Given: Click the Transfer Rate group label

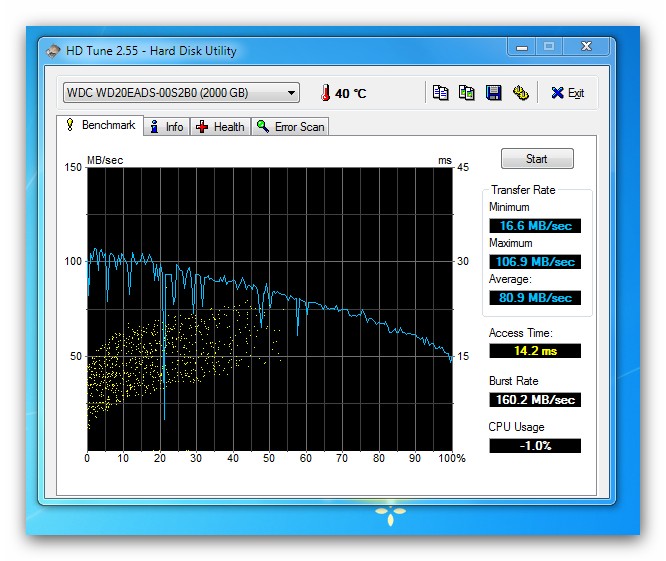Looking at the screenshot, I should coord(523,190).
